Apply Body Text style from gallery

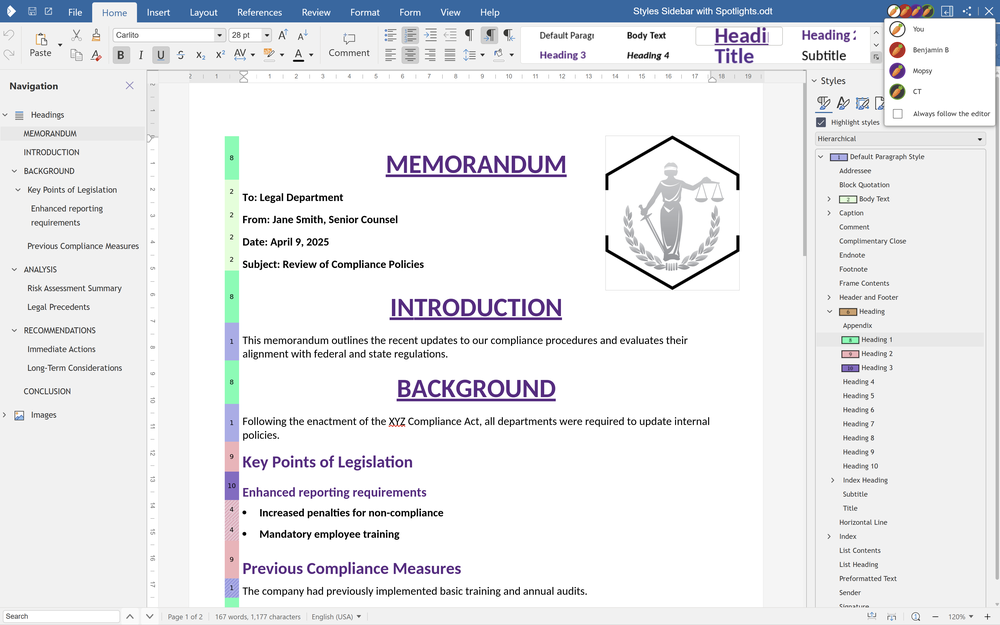coord(646,36)
